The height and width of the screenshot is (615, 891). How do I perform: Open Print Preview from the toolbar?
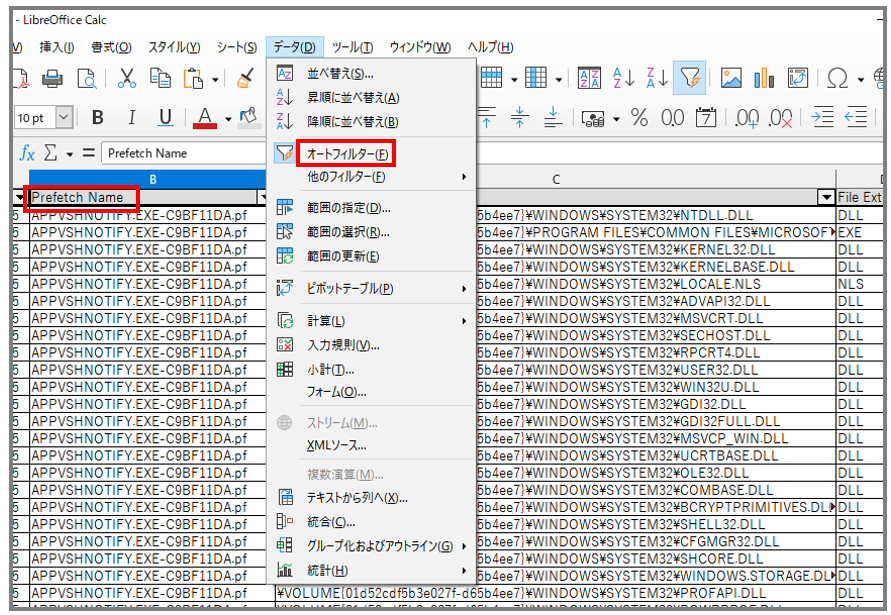pos(87,78)
